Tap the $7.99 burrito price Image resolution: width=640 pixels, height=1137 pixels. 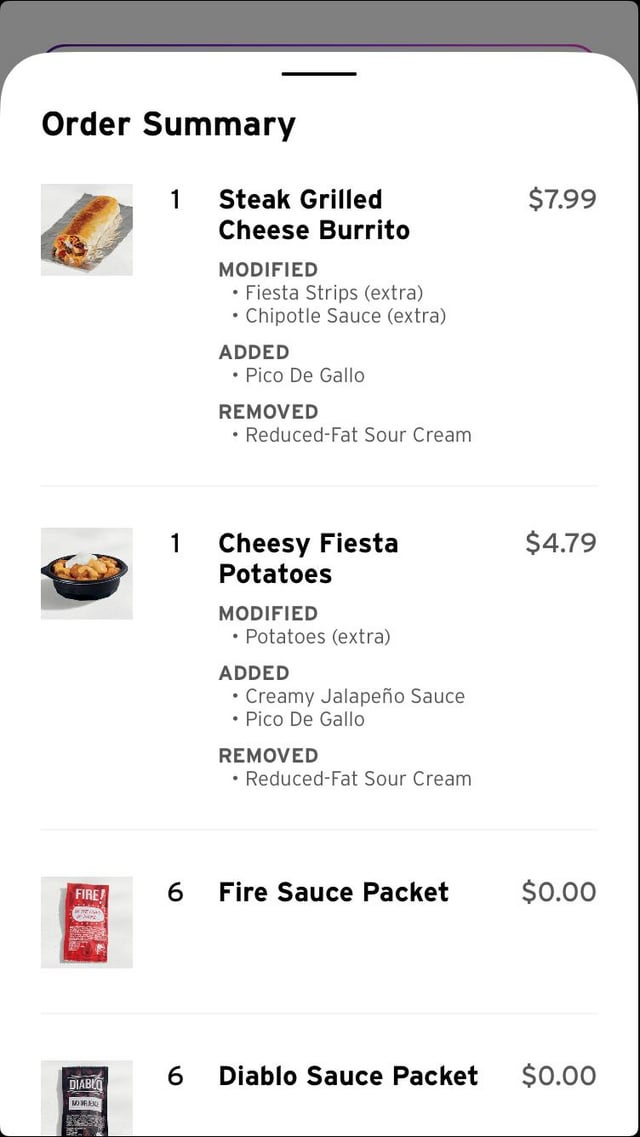tap(561, 199)
